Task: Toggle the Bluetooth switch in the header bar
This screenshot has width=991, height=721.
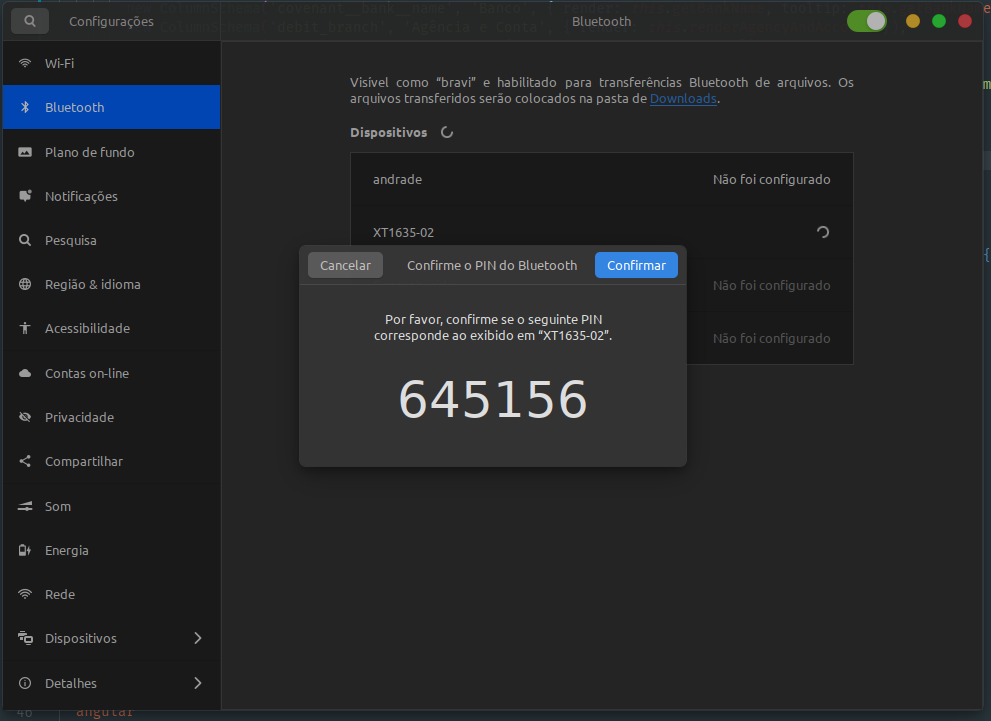Action: pos(866,21)
